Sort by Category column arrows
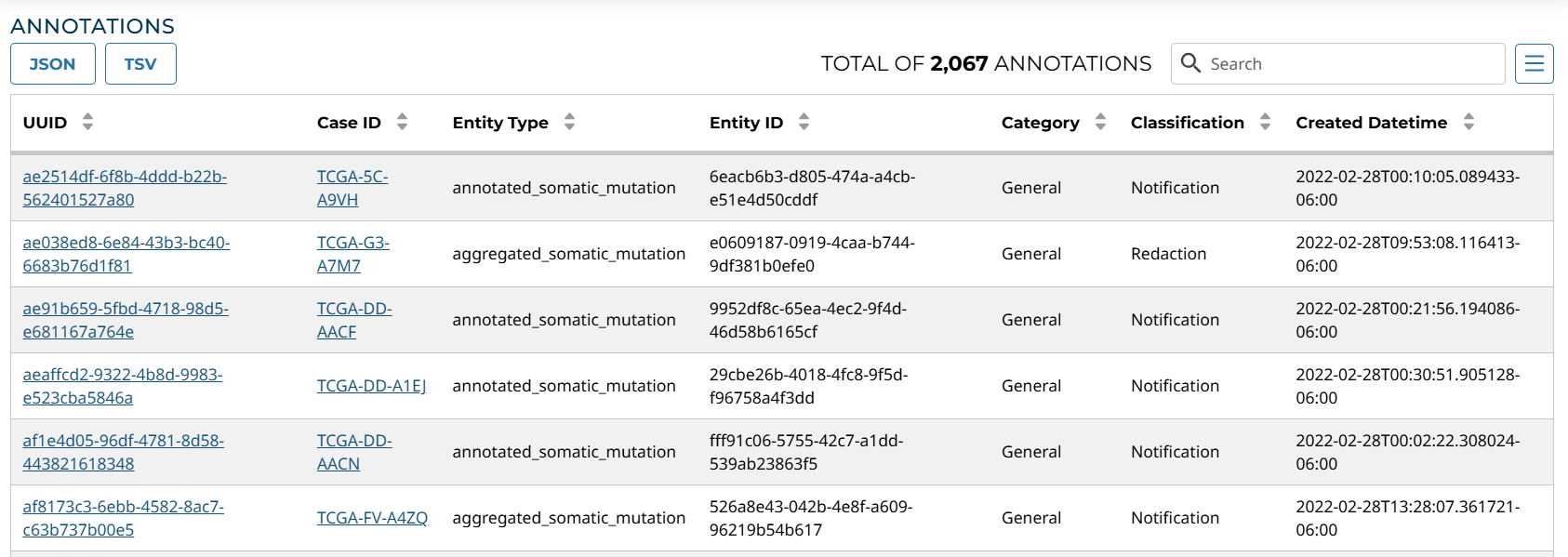The width and height of the screenshot is (1568, 557). [x=1100, y=122]
